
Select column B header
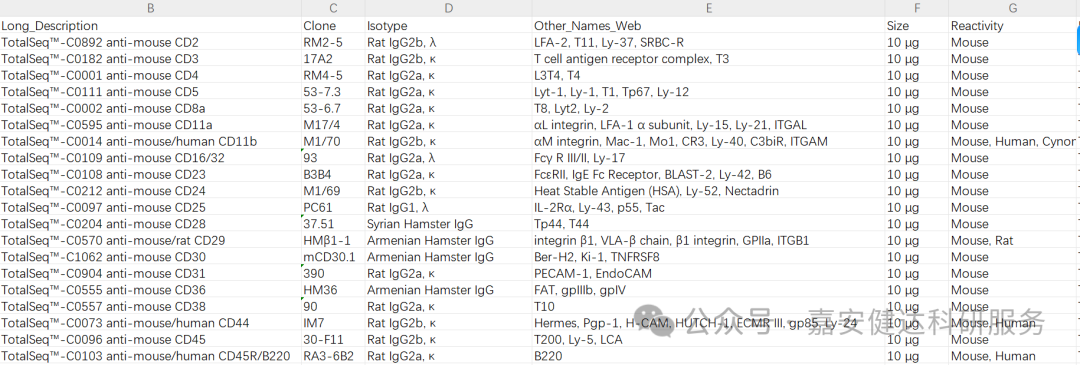point(150,8)
